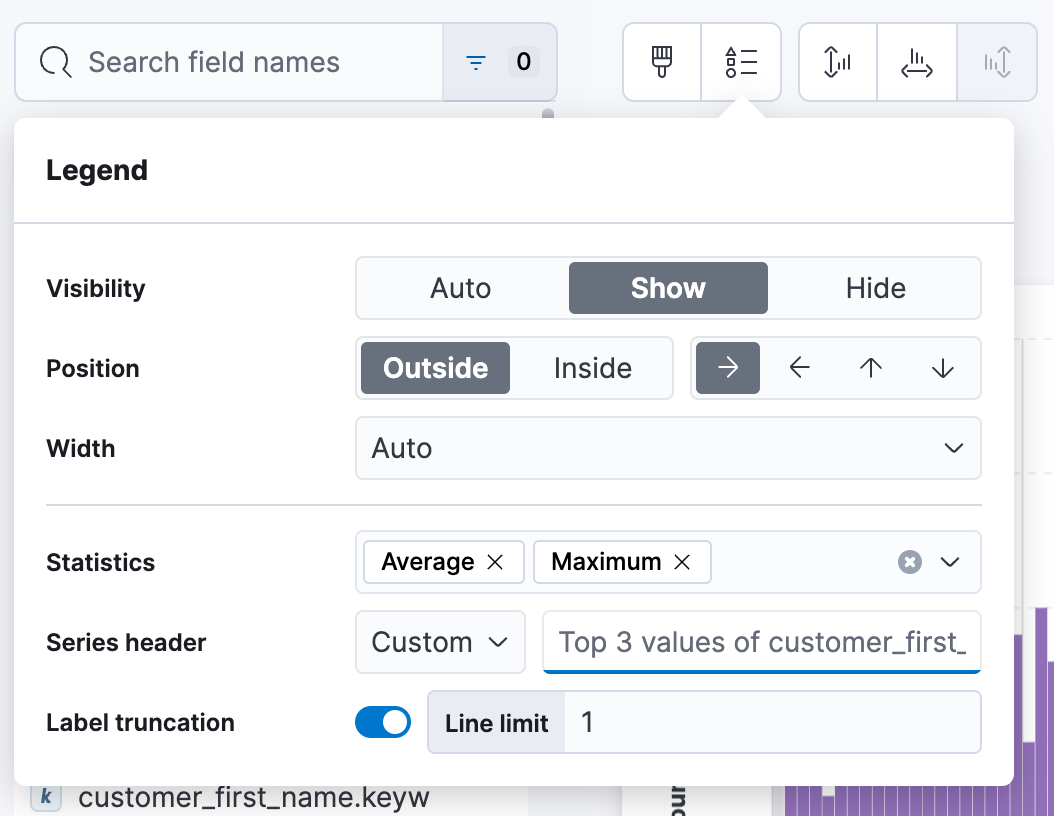Open the left vertical axis settings
Image resolution: width=1054 pixels, height=816 pixels.
pyautogui.click(x=837, y=61)
